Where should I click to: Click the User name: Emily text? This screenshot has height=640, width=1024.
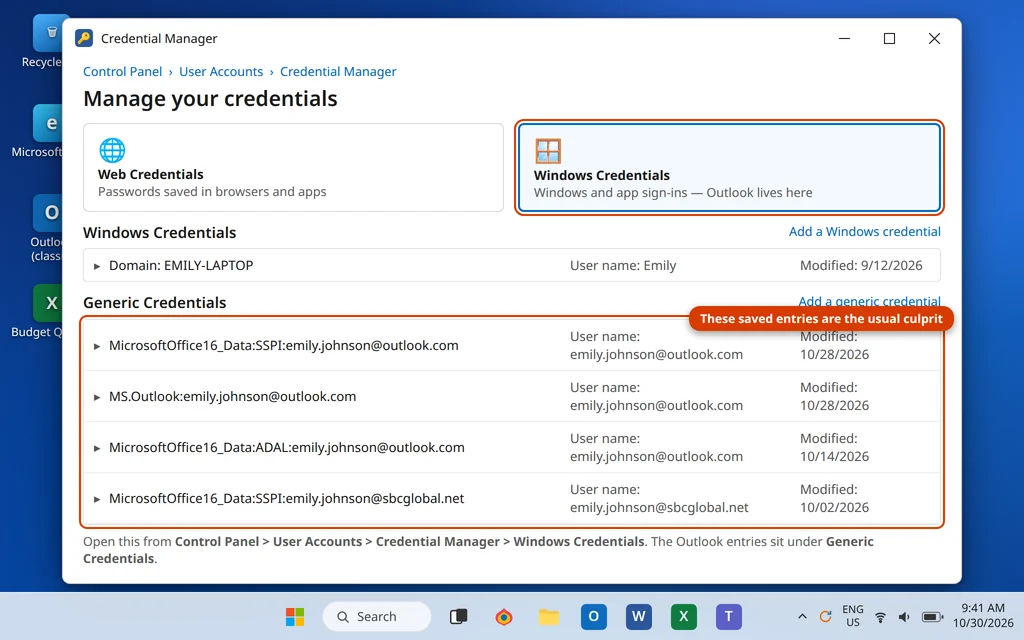pyautogui.click(x=622, y=265)
